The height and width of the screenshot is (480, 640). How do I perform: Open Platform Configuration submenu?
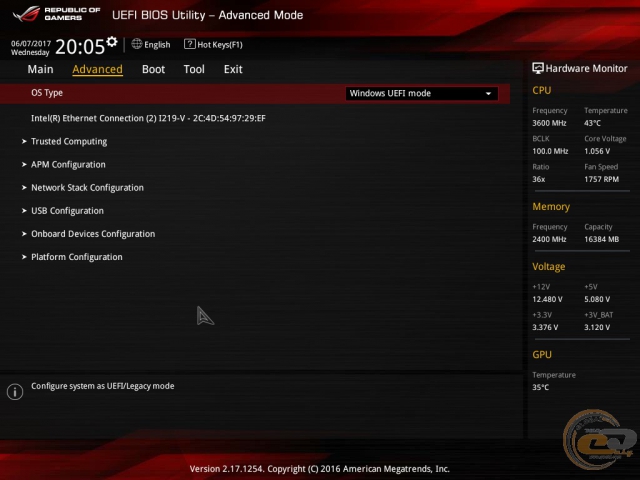point(77,257)
